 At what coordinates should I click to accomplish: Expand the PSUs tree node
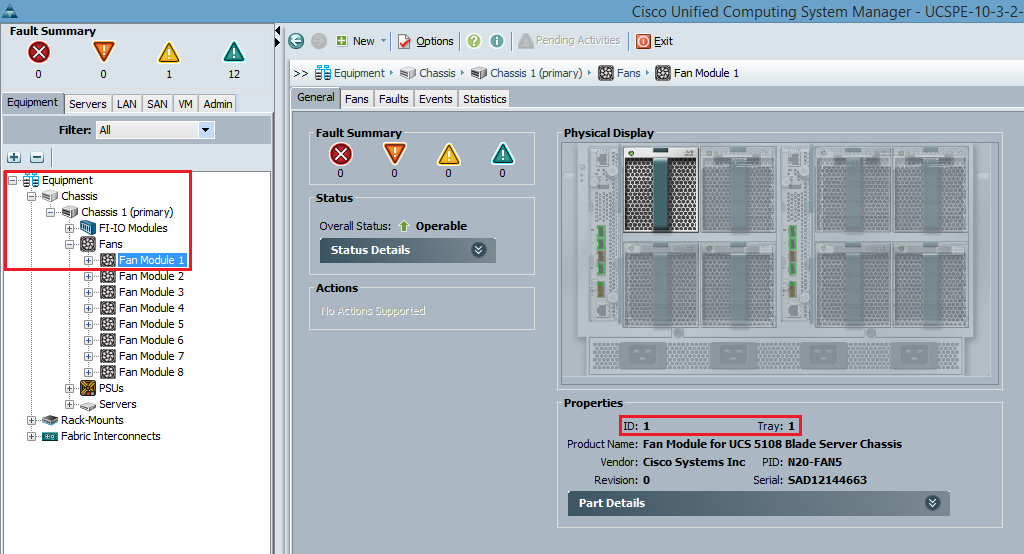point(71,388)
